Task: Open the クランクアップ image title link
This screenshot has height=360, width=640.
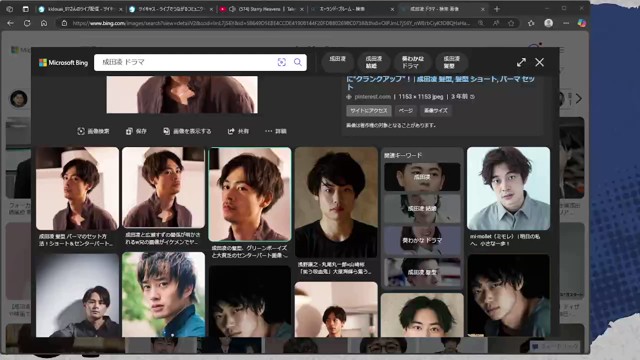Action: 440,82
